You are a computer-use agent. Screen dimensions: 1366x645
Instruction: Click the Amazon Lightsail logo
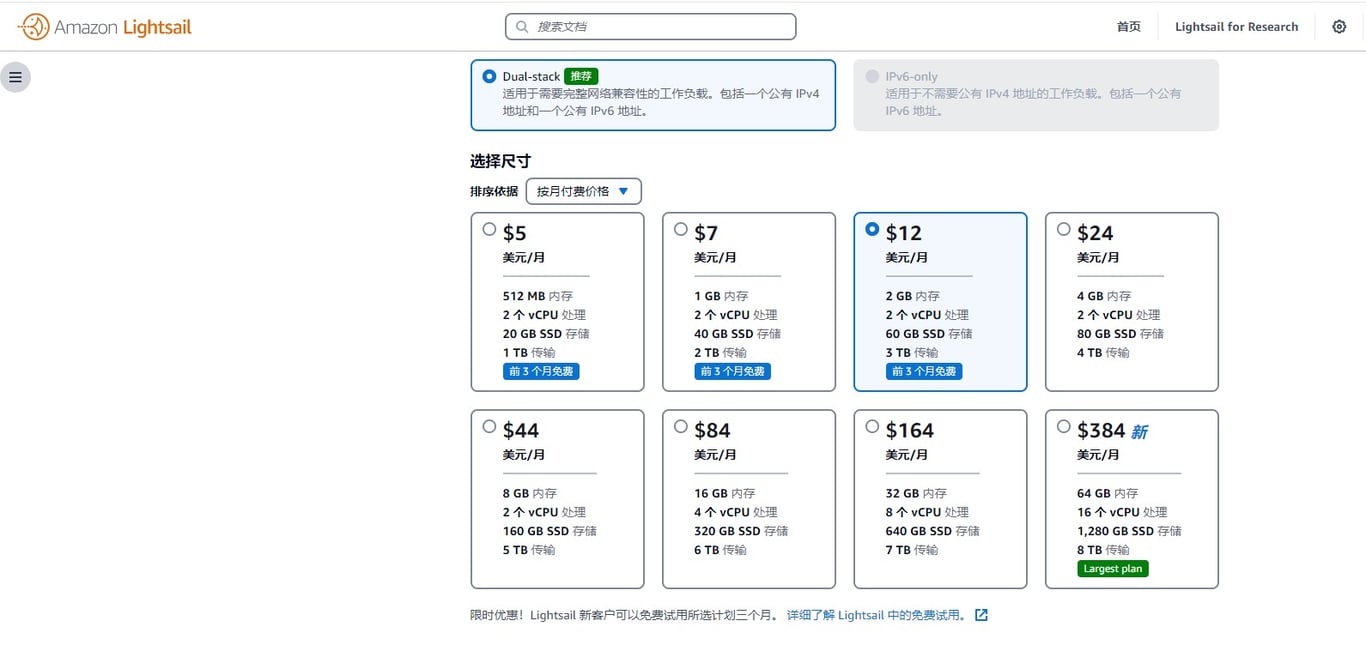(105, 27)
